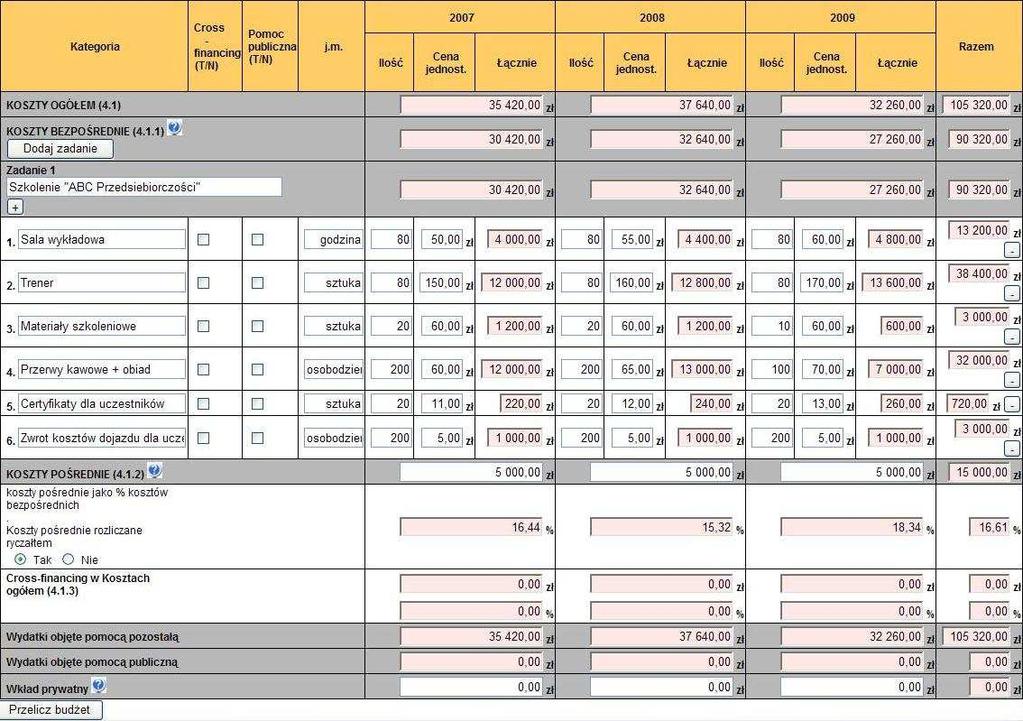Tick Pomoc publiczna checkbox for Przerwy kawowe
Screen dimensions: 1023x721
point(258,369)
